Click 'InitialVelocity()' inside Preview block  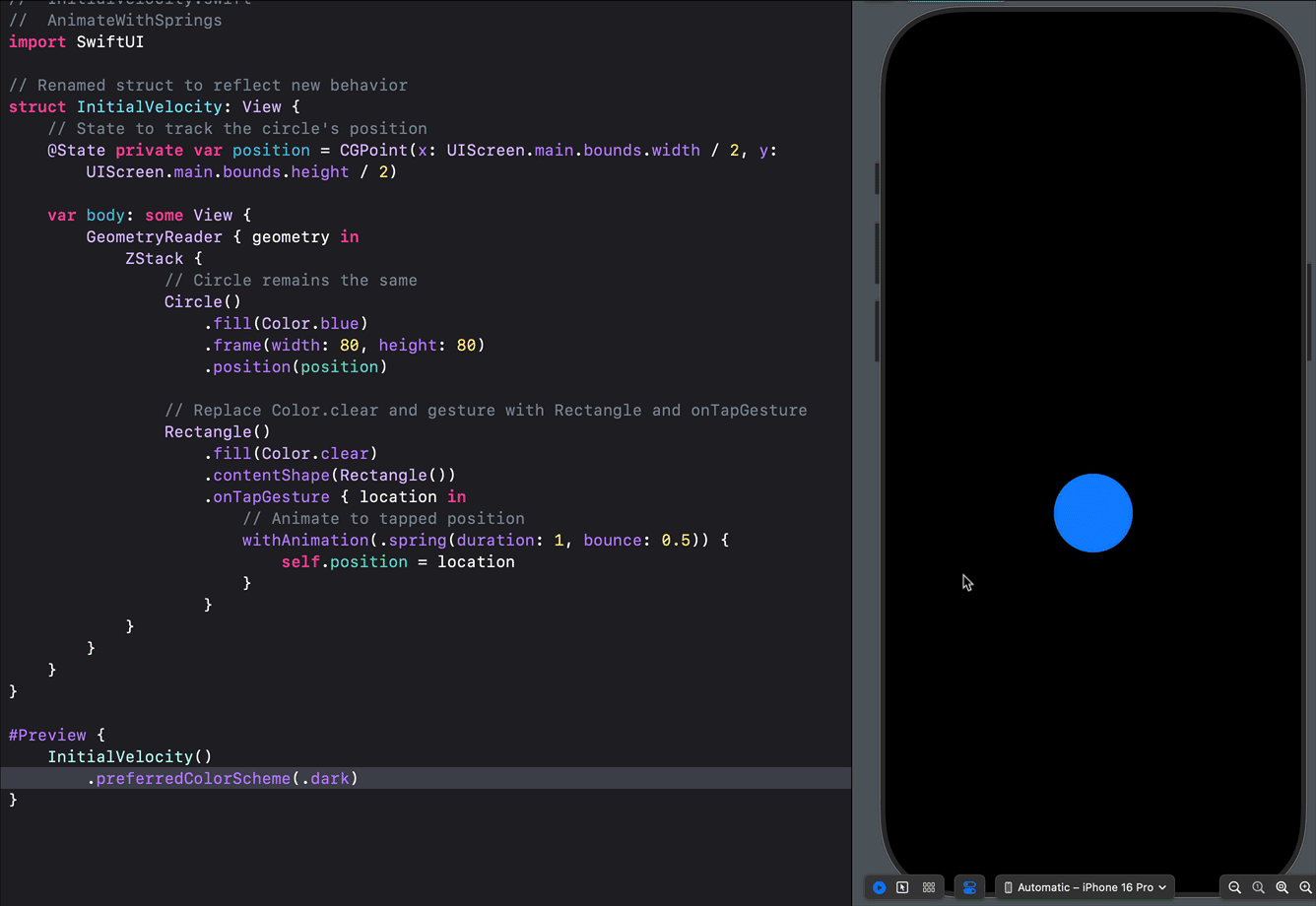coord(130,756)
